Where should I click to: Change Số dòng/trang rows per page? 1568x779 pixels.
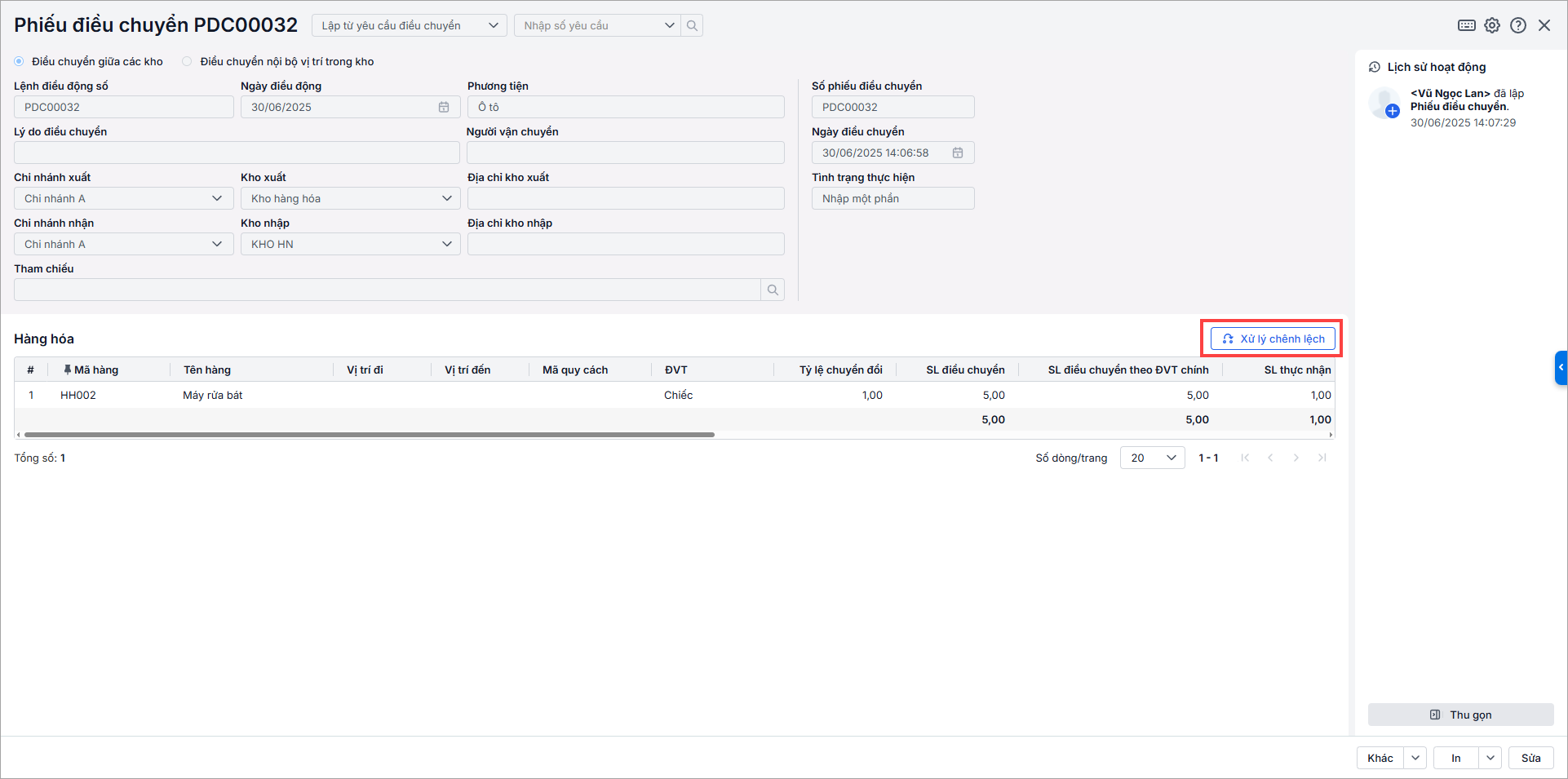[1152, 458]
